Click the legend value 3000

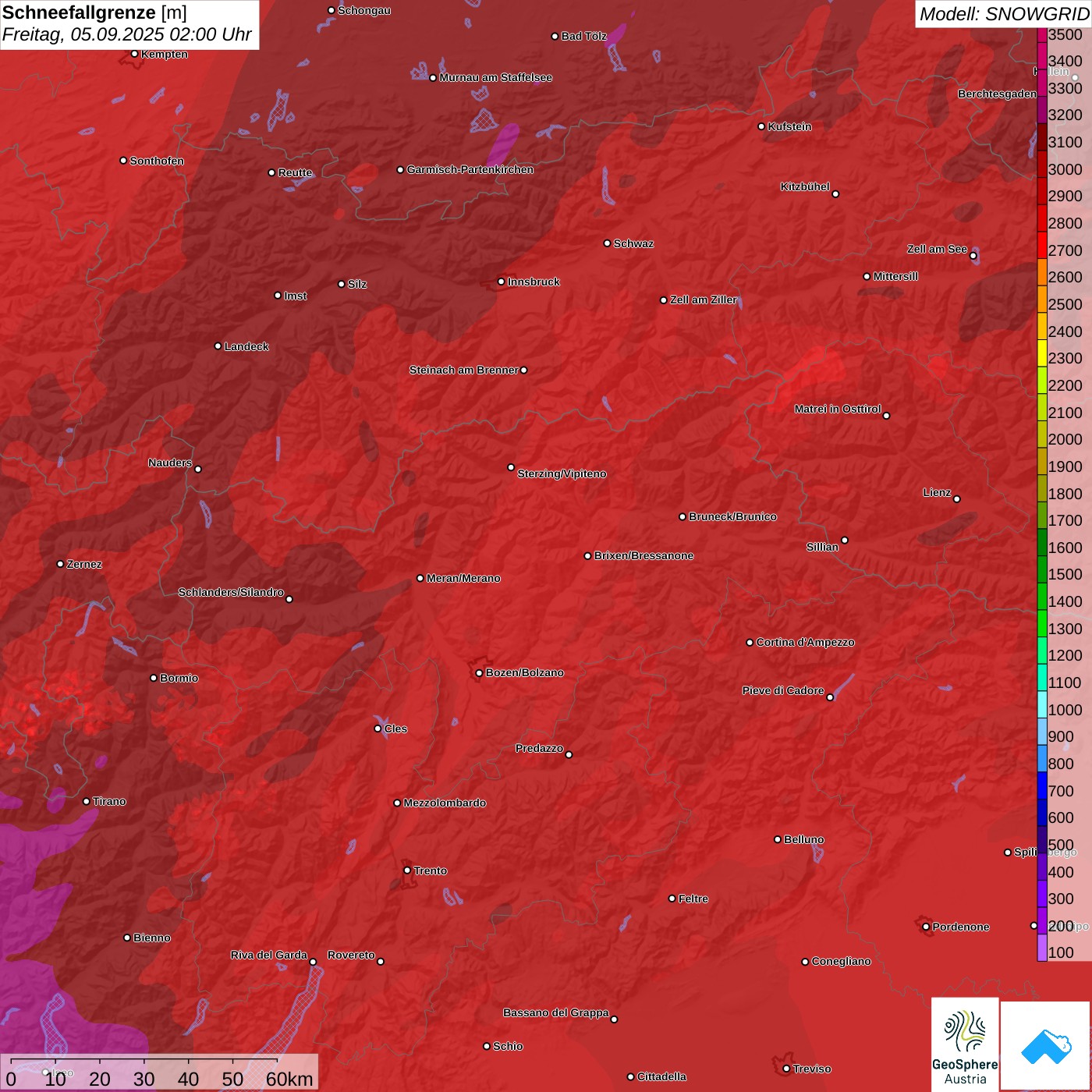tap(1065, 169)
